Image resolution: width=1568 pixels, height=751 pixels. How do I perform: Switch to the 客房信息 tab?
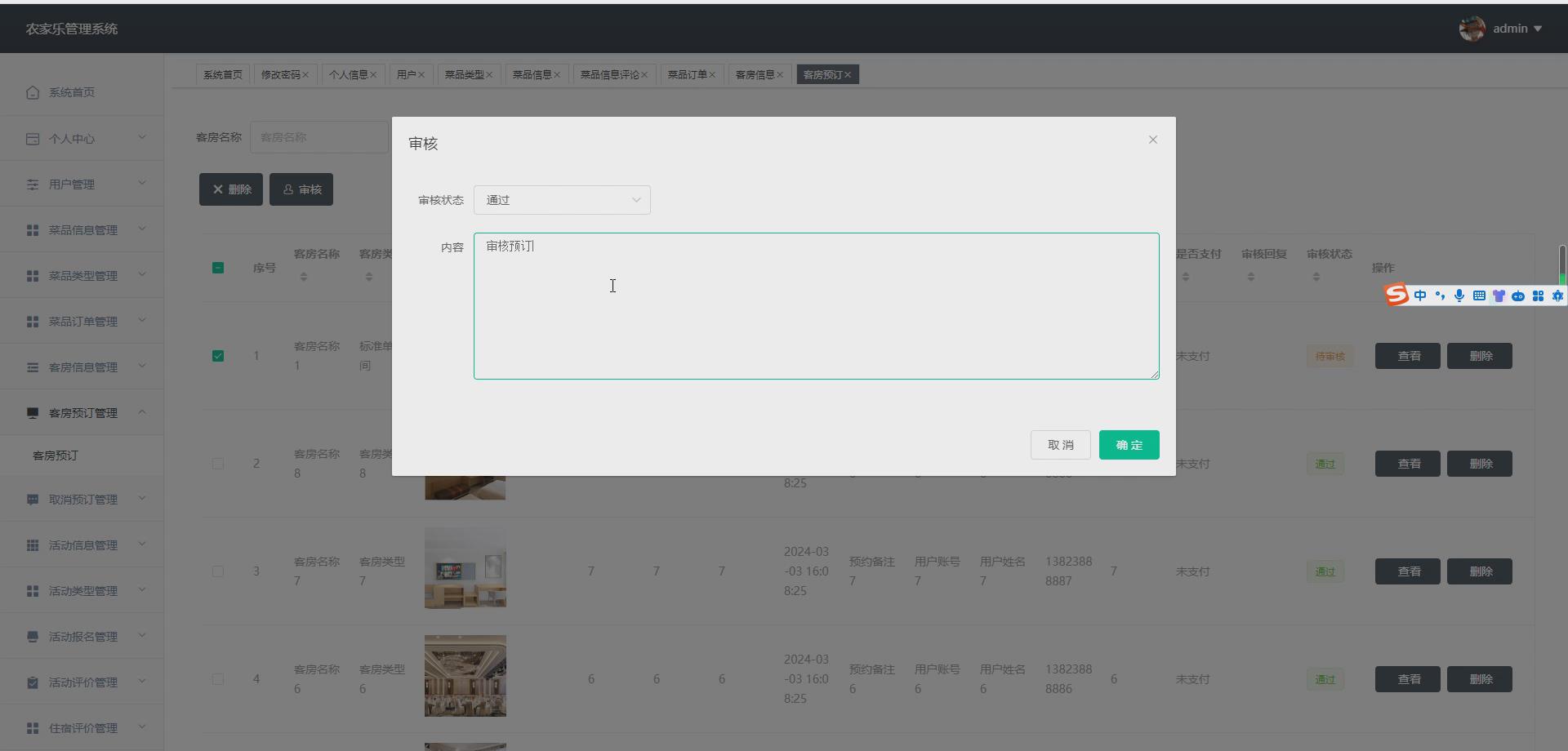tap(754, 75)
